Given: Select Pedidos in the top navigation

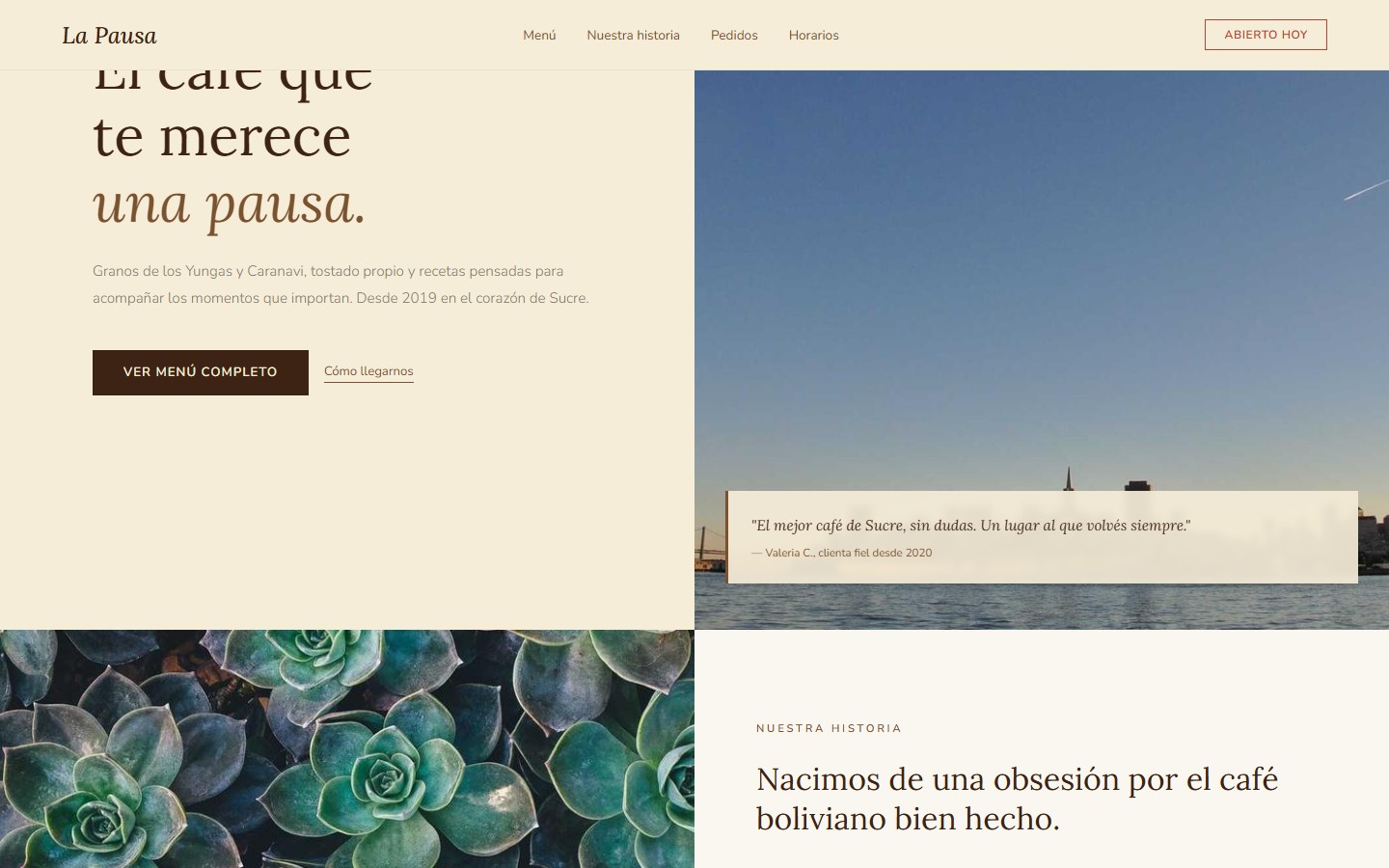Looking at the screenshot, I should point(734,35).
